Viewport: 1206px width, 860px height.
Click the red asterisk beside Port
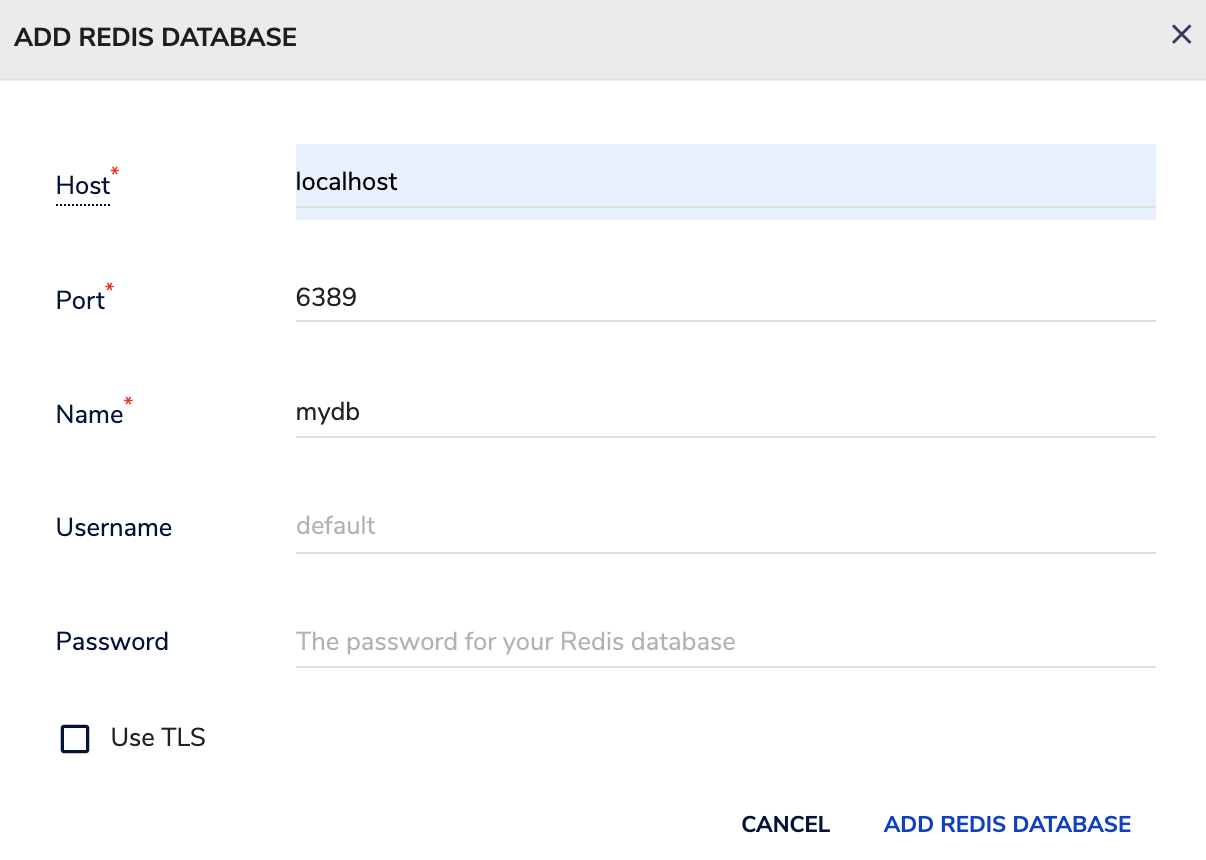[110, 288]
